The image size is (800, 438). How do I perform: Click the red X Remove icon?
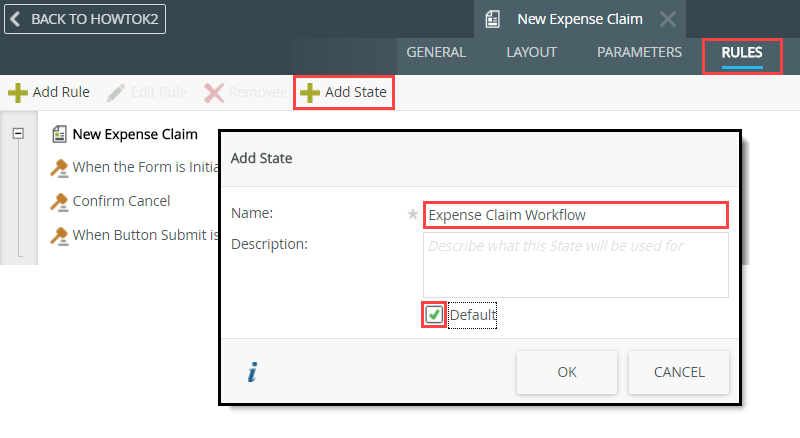click(x=214, y=93)
